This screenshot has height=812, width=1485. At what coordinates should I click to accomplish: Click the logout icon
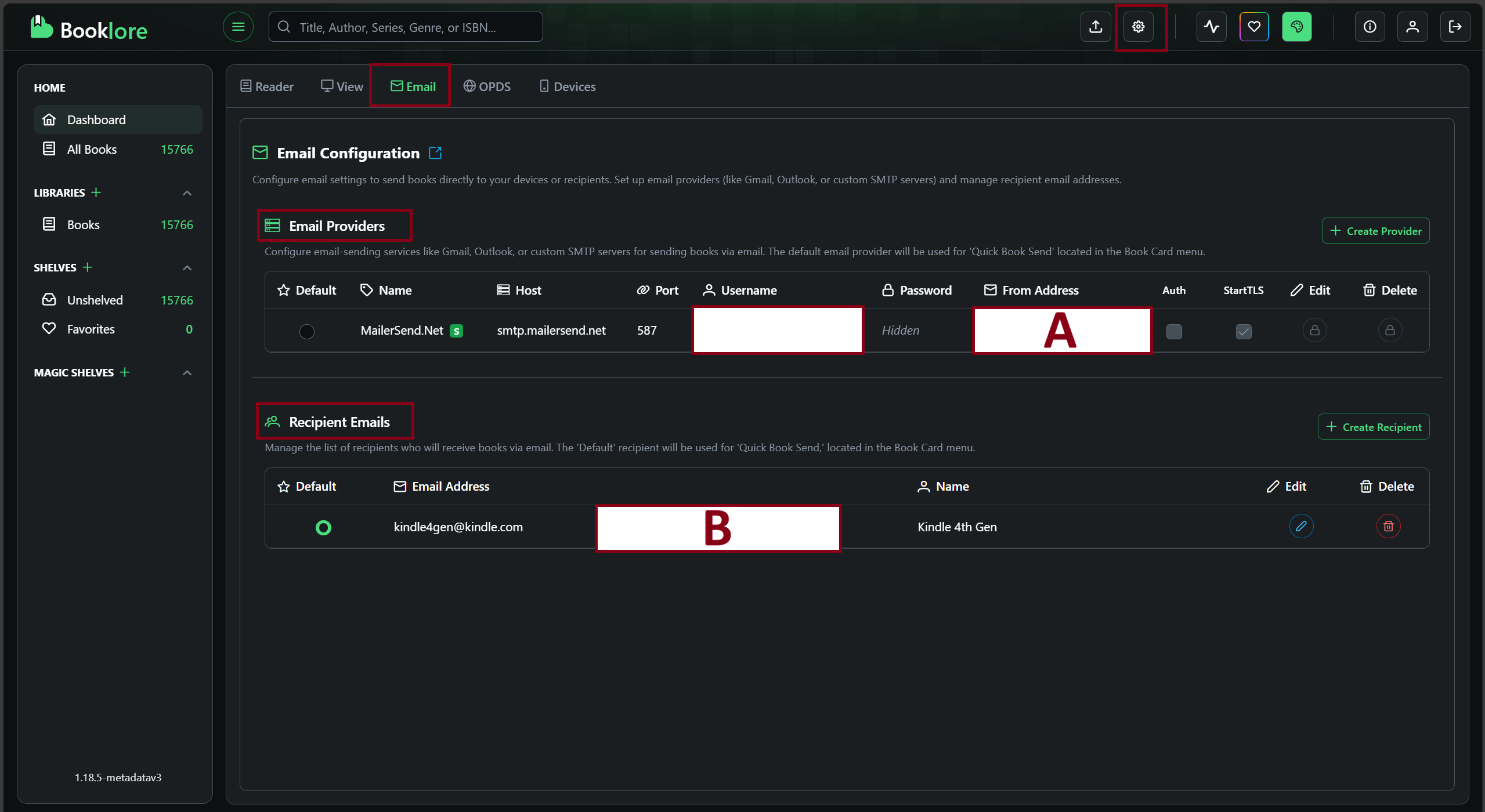1455,27
